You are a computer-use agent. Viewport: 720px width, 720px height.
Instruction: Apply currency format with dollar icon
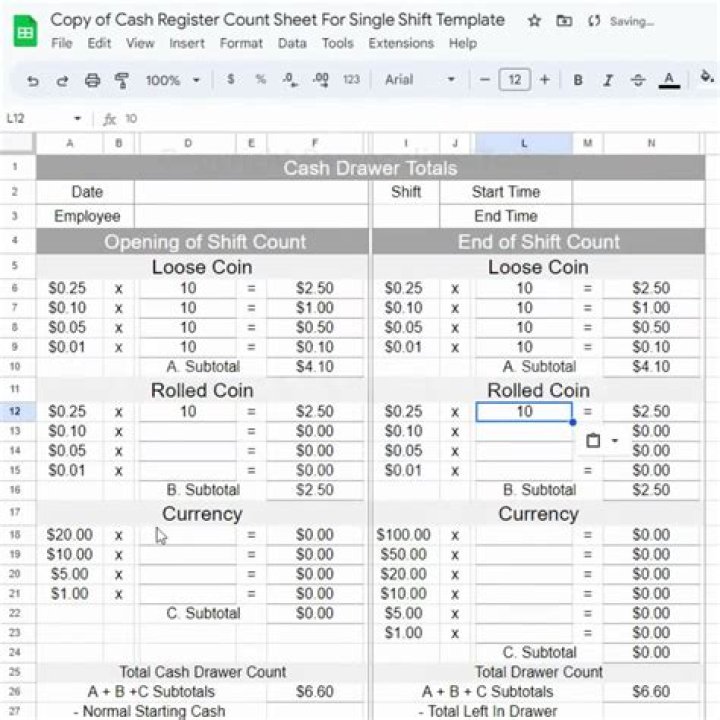click(x=231, y=80)
